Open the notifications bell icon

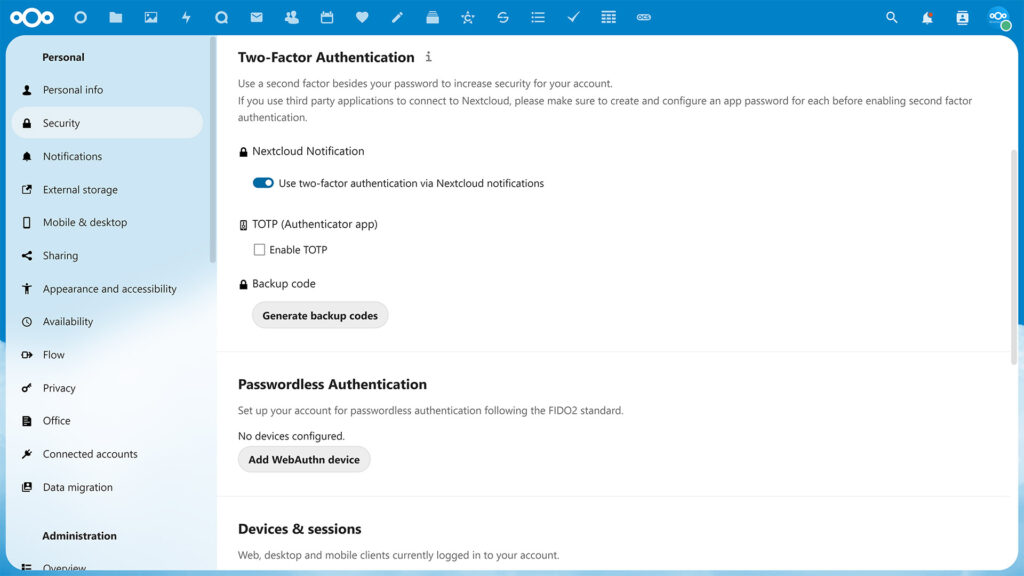(x=926, y=16)
